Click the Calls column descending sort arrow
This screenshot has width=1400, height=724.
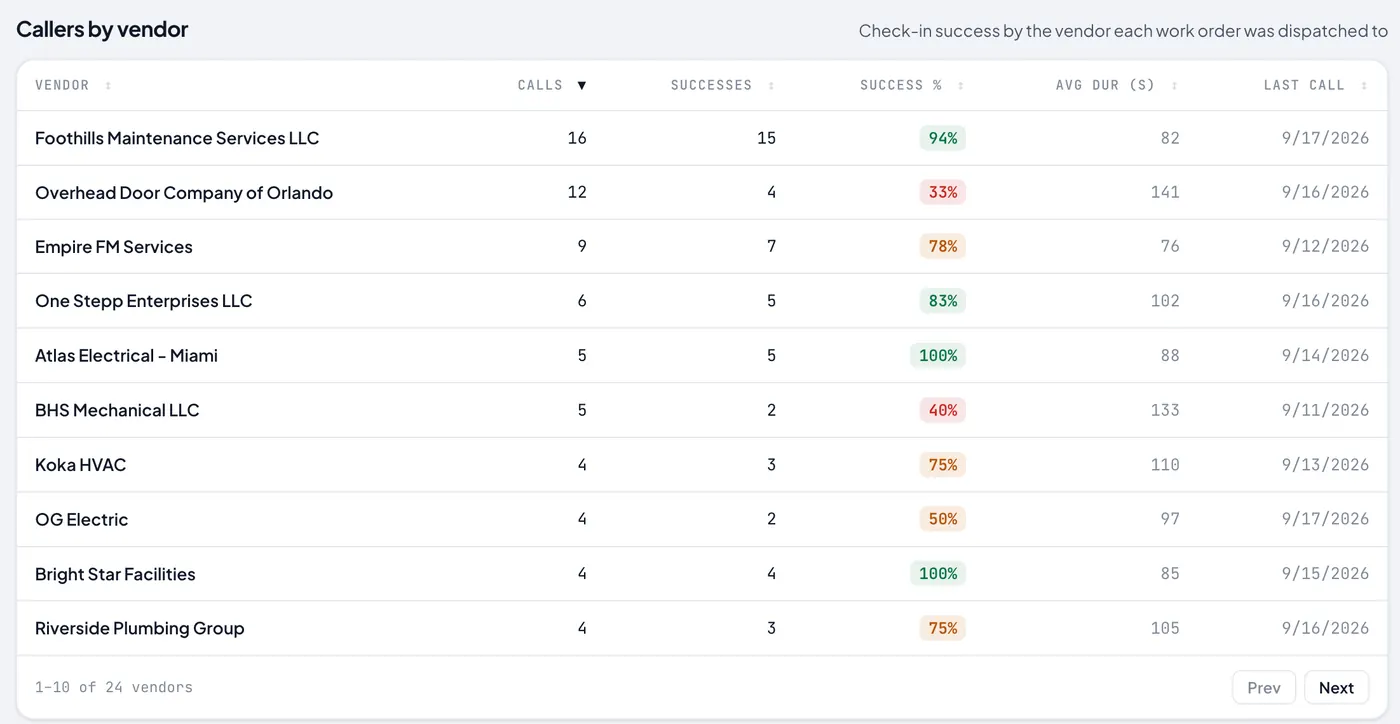click(582, 86)
